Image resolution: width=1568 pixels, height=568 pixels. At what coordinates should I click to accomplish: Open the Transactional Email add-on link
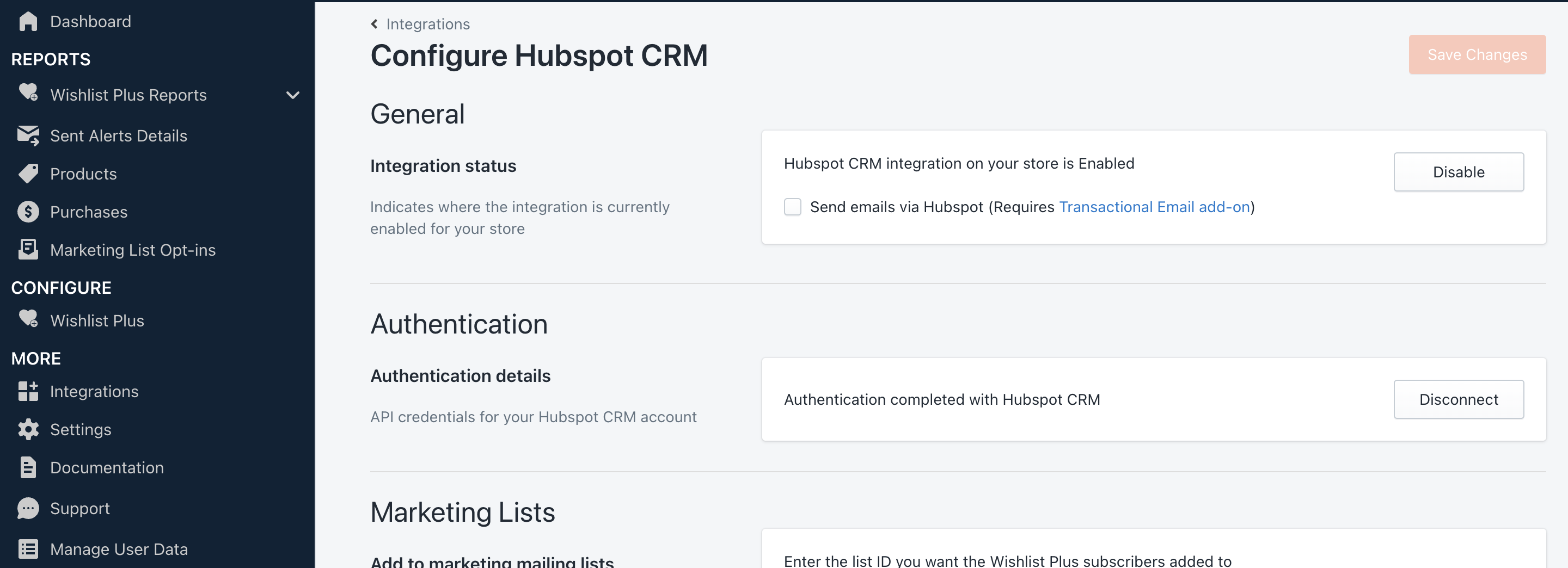tap(1154, 207)
